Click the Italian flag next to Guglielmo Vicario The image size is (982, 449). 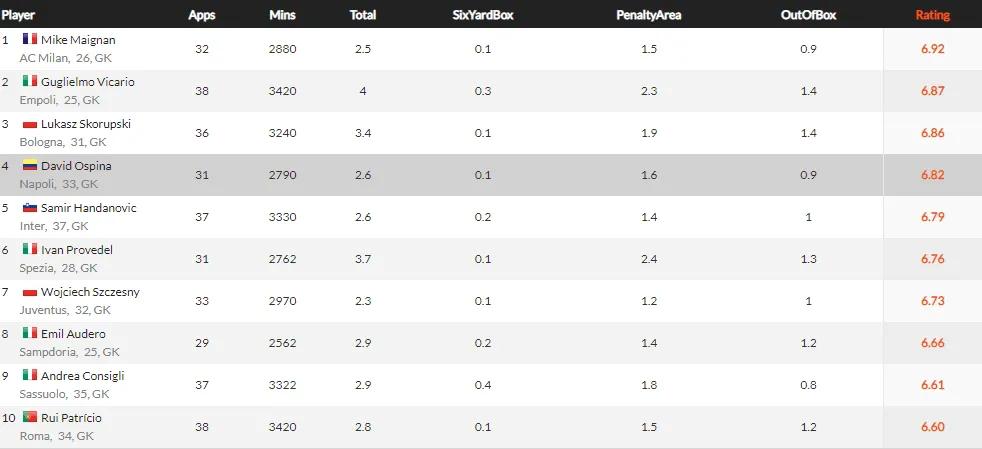(x=29, y=81)
